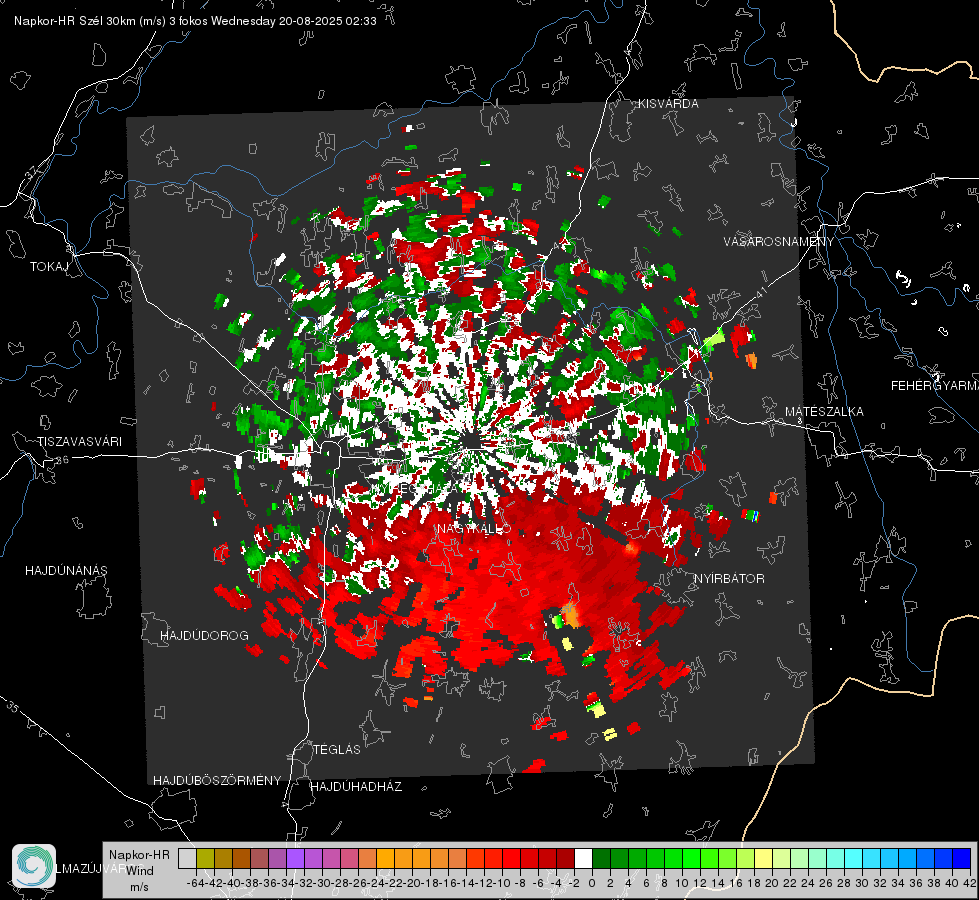Click the swirl logo icon

[x=34, y=866]
